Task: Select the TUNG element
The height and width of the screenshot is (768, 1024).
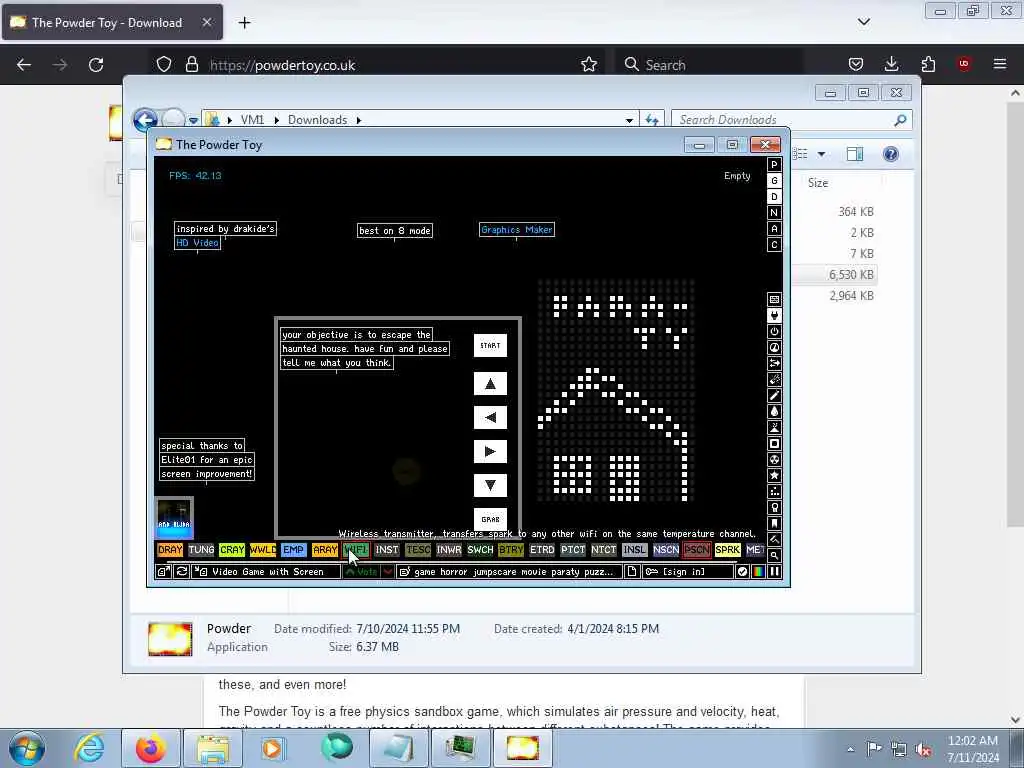Action: coord(201,550)
